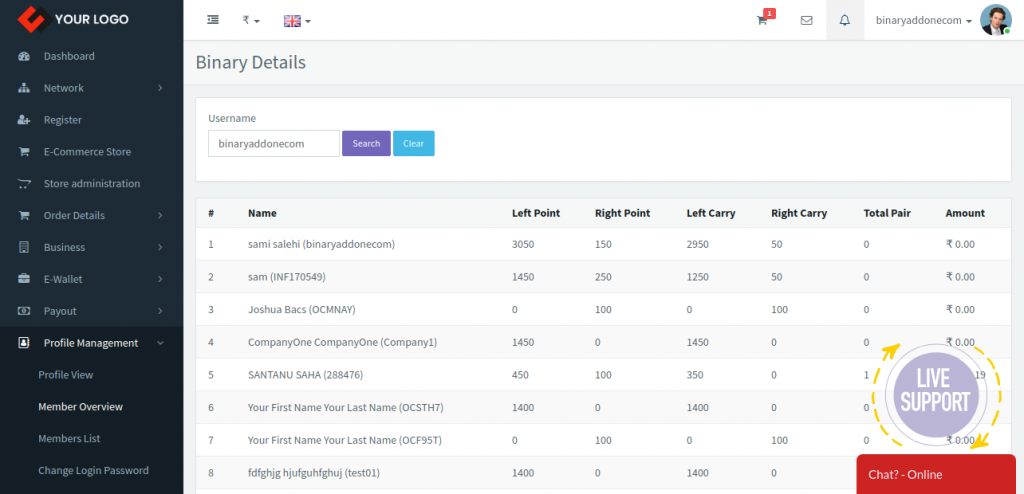Collapse the Profile Management menu

[91, 343]
